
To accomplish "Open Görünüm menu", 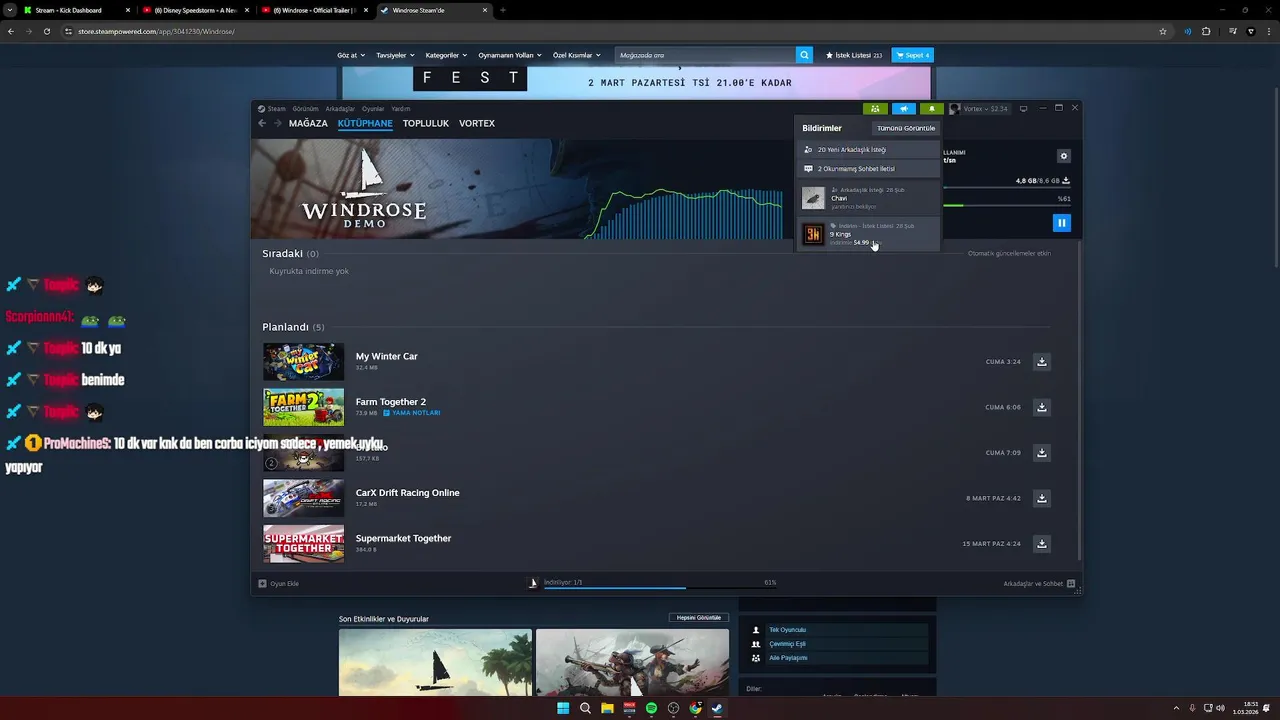I will pyautogui.click(x=305, y=108).
